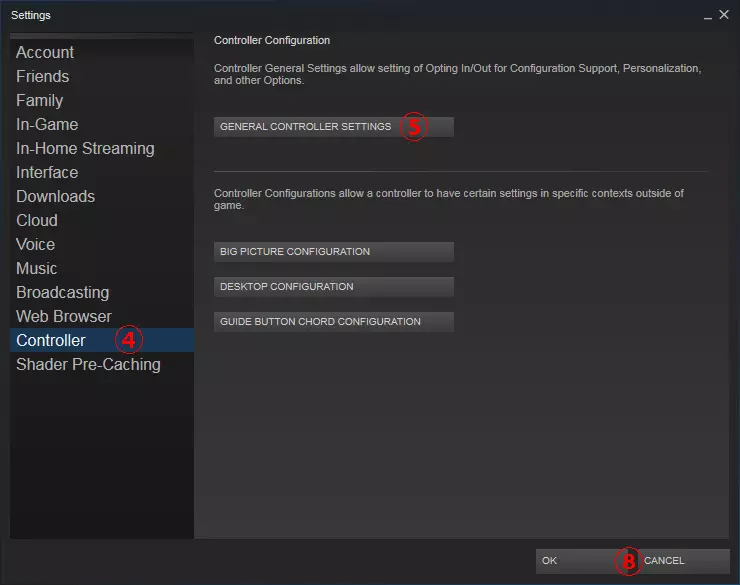Go to the Family settings section

click(x=102, y=100)
